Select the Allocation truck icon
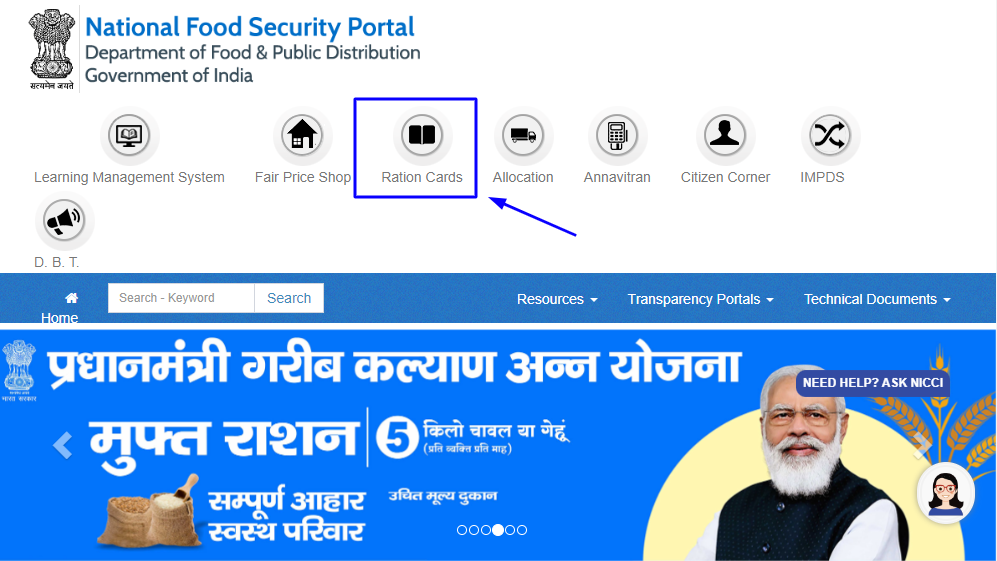This screenshot has width=997, height=561. (x=523, y=135)
